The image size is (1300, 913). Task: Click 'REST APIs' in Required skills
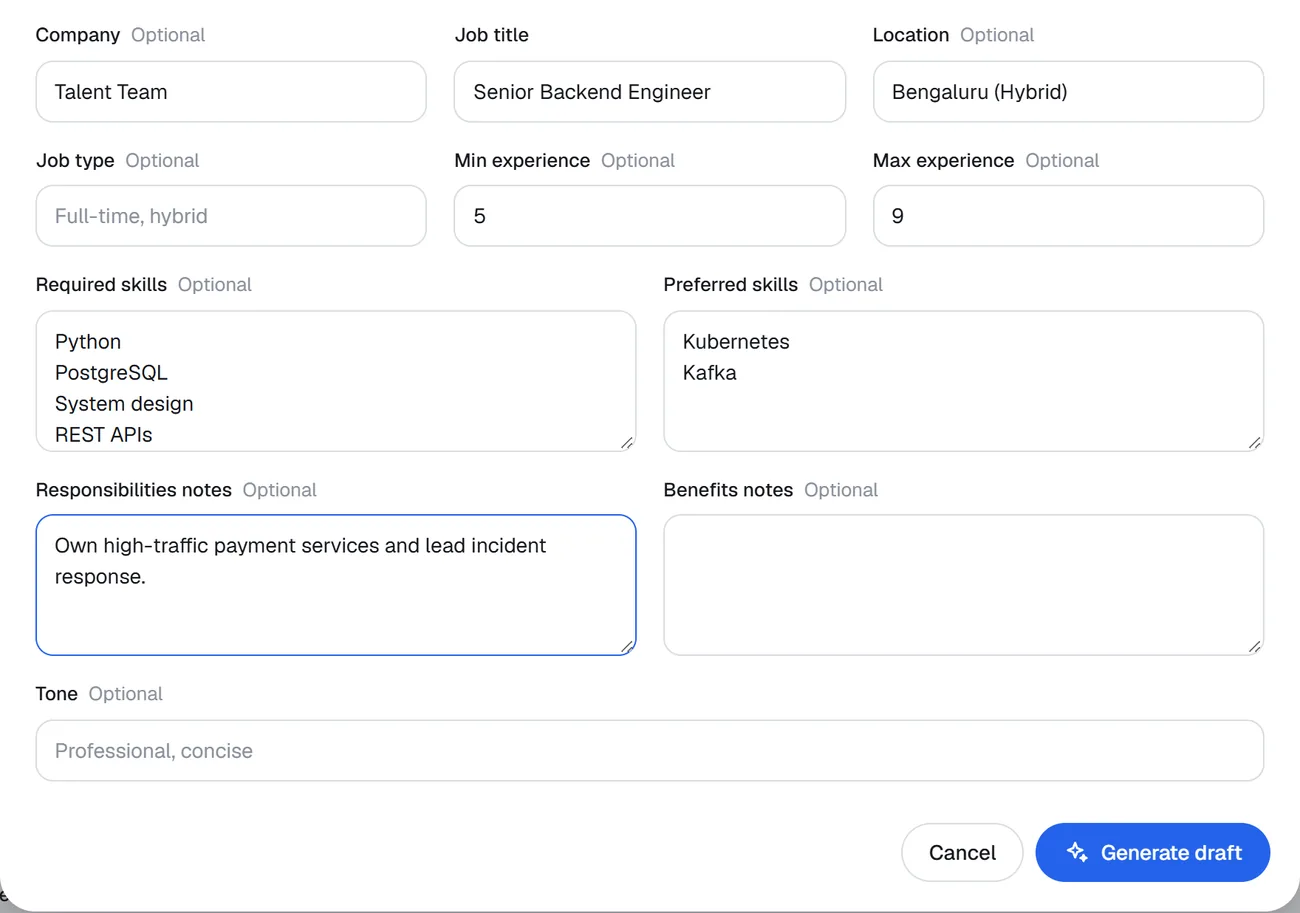pyautogui.click(x=103, y=435)
